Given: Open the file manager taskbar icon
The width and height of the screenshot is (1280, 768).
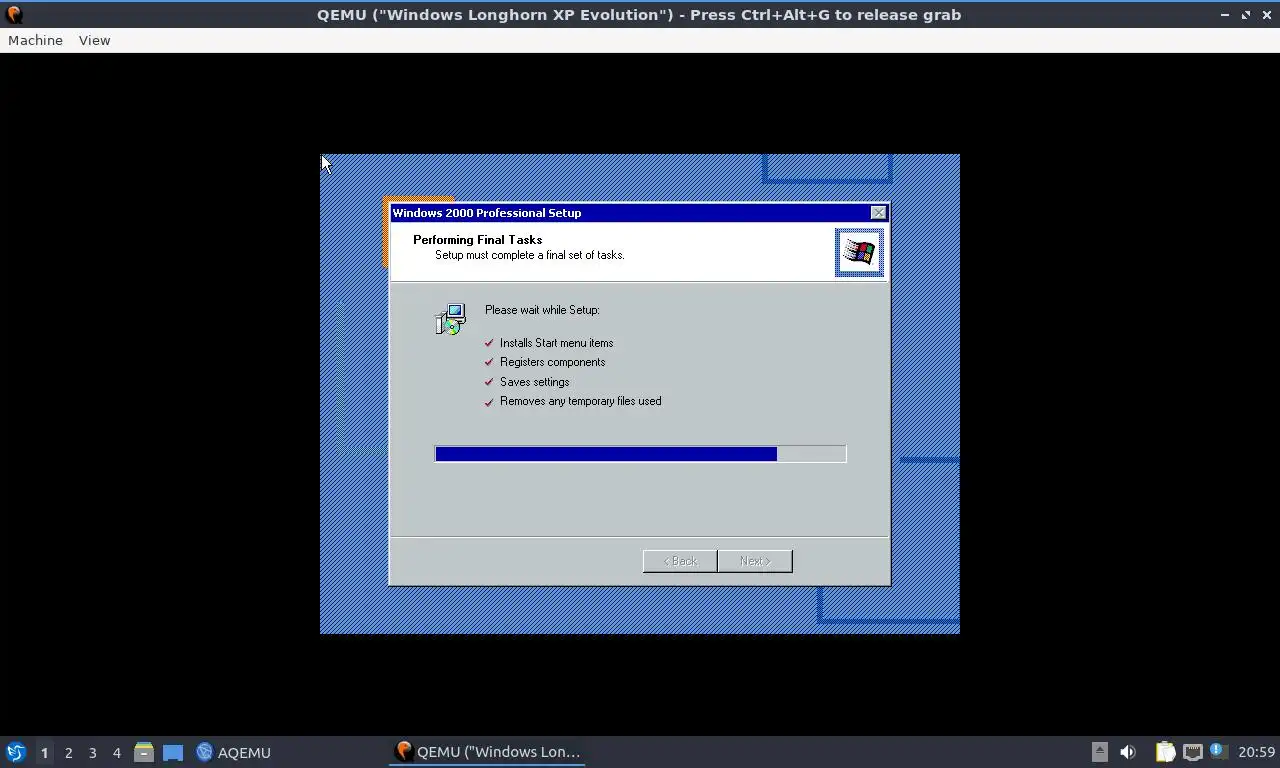Looking at the screenshot, I should pyautogui.click(x=144, y=752).
